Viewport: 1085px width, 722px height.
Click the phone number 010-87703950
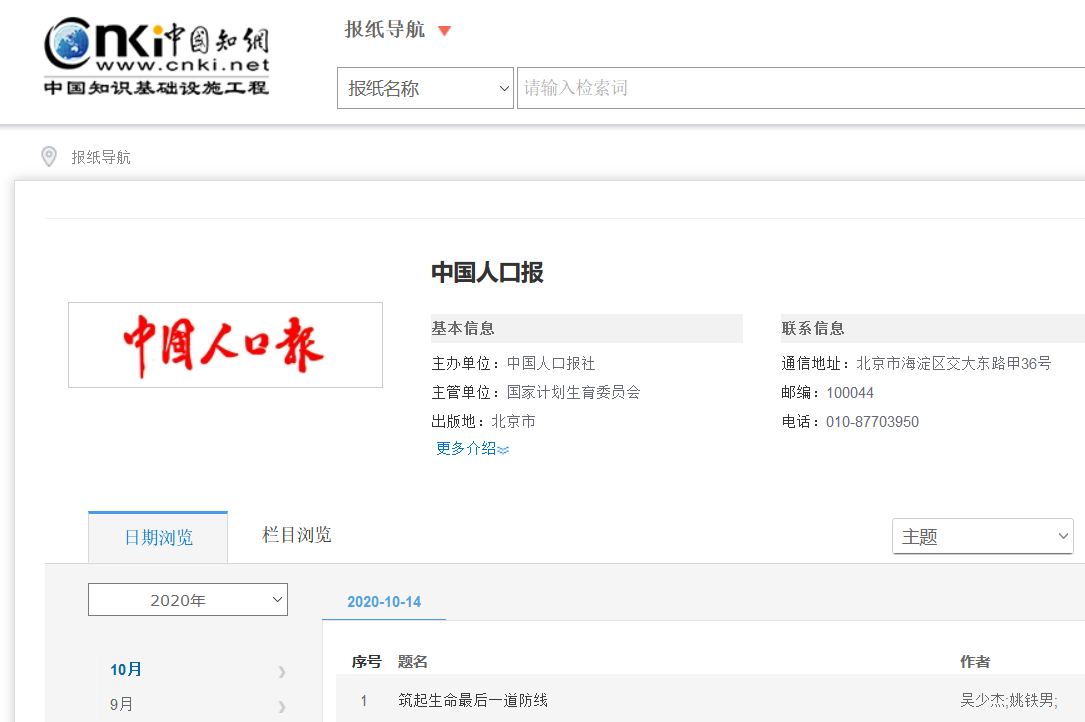[x=872, y=422]
